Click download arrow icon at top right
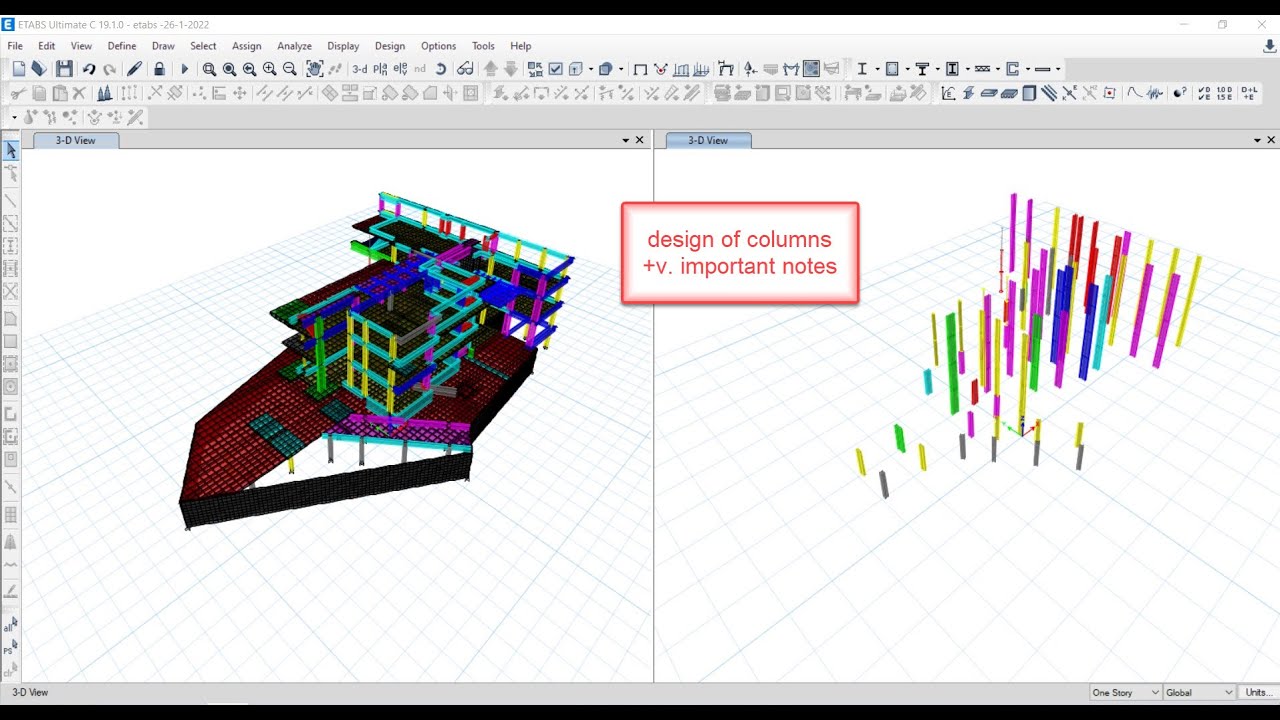Image resolution: width=1280 pixels, height=720 pixels. [1270, 46]
